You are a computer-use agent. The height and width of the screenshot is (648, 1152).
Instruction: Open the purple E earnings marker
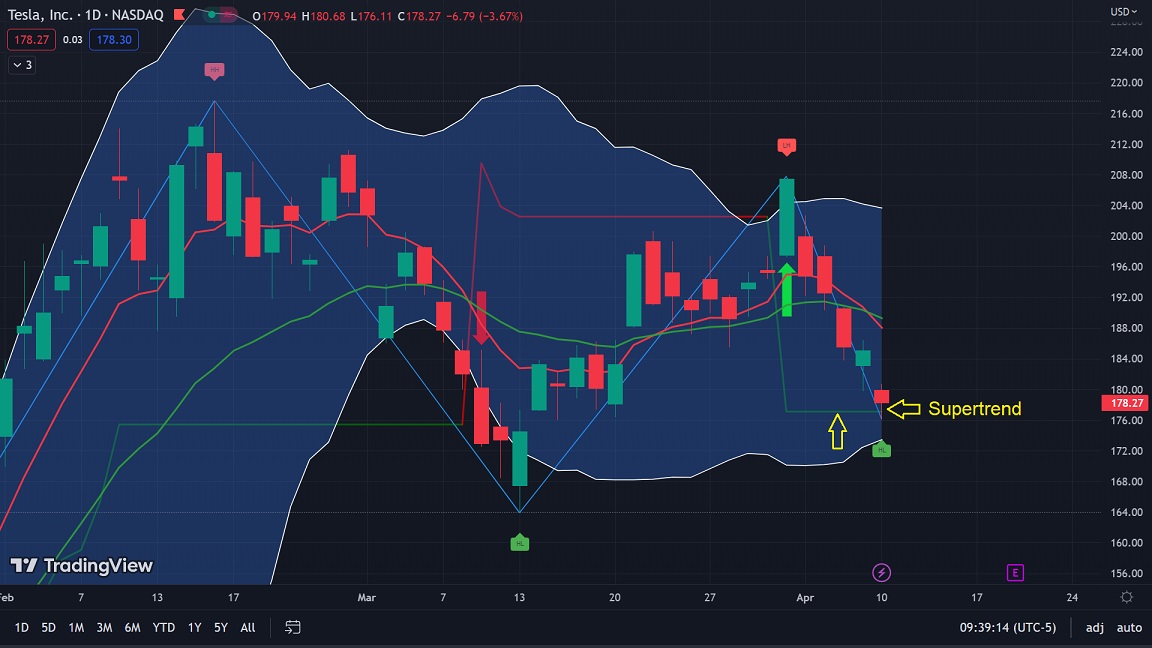(1015, 572)
